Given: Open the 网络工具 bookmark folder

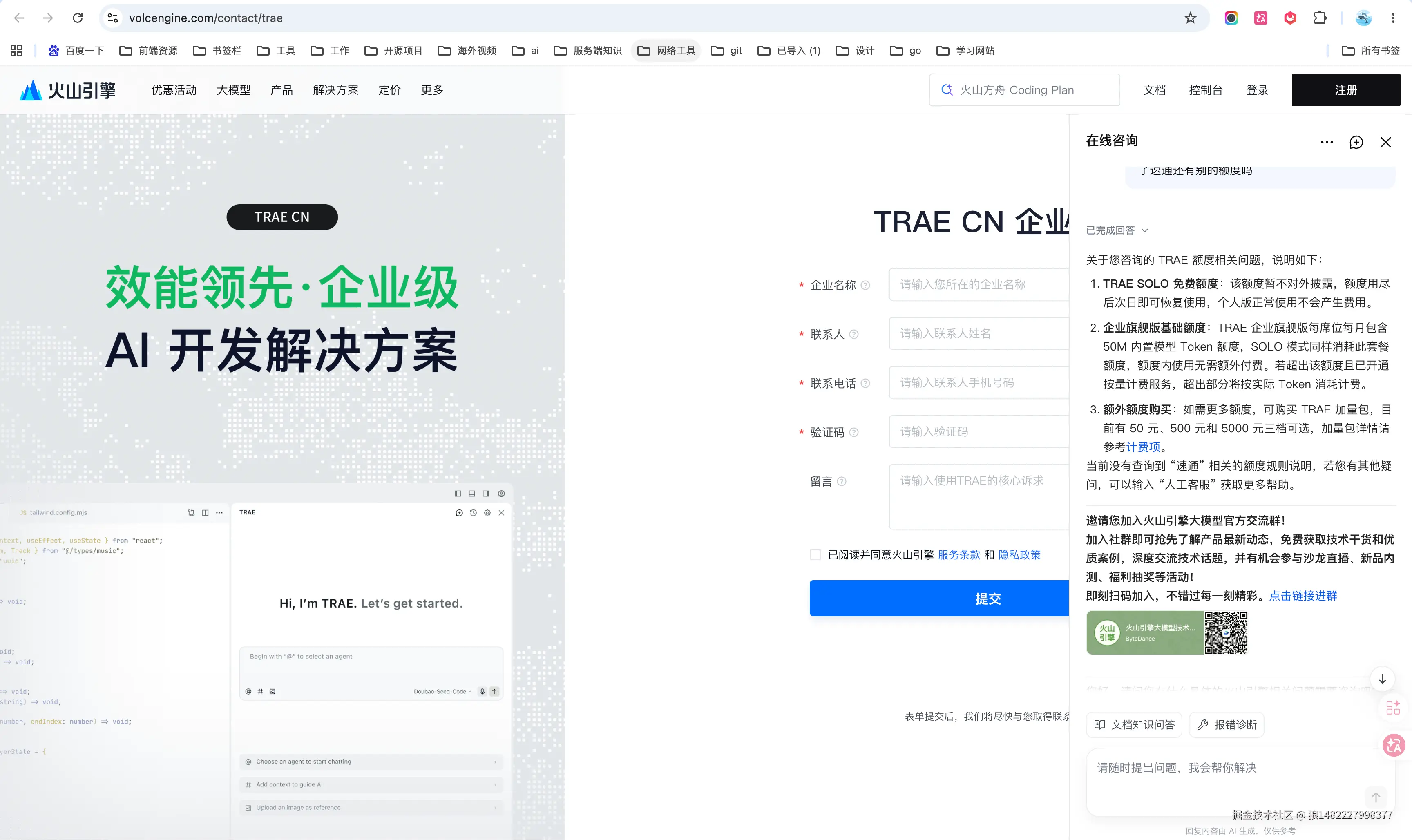Looking at the screenshot, I should pos(666,50).
